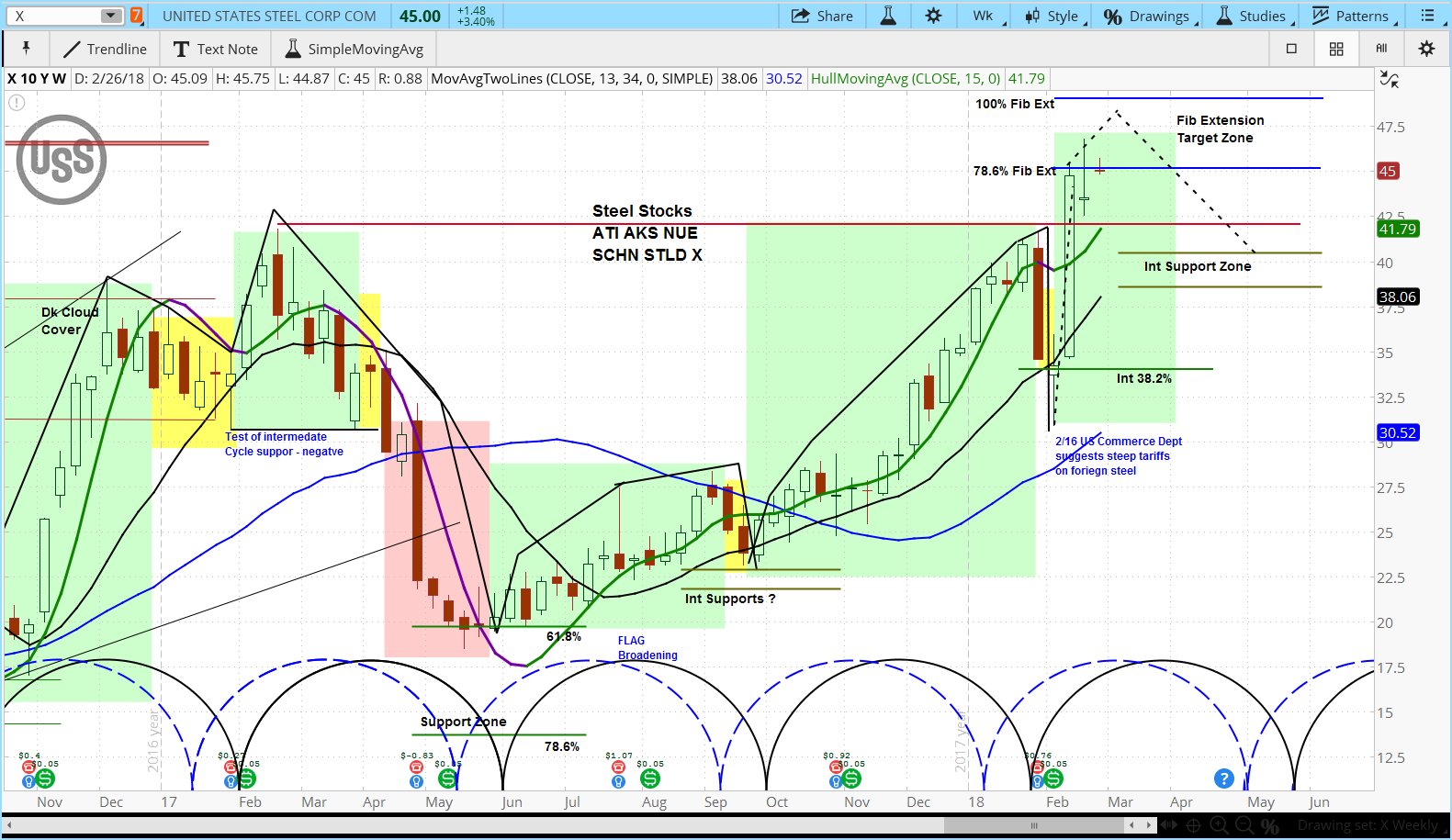Open the Studies menu
Image resolution: width=1452 pixels, height=840 pixels.
1253,16
